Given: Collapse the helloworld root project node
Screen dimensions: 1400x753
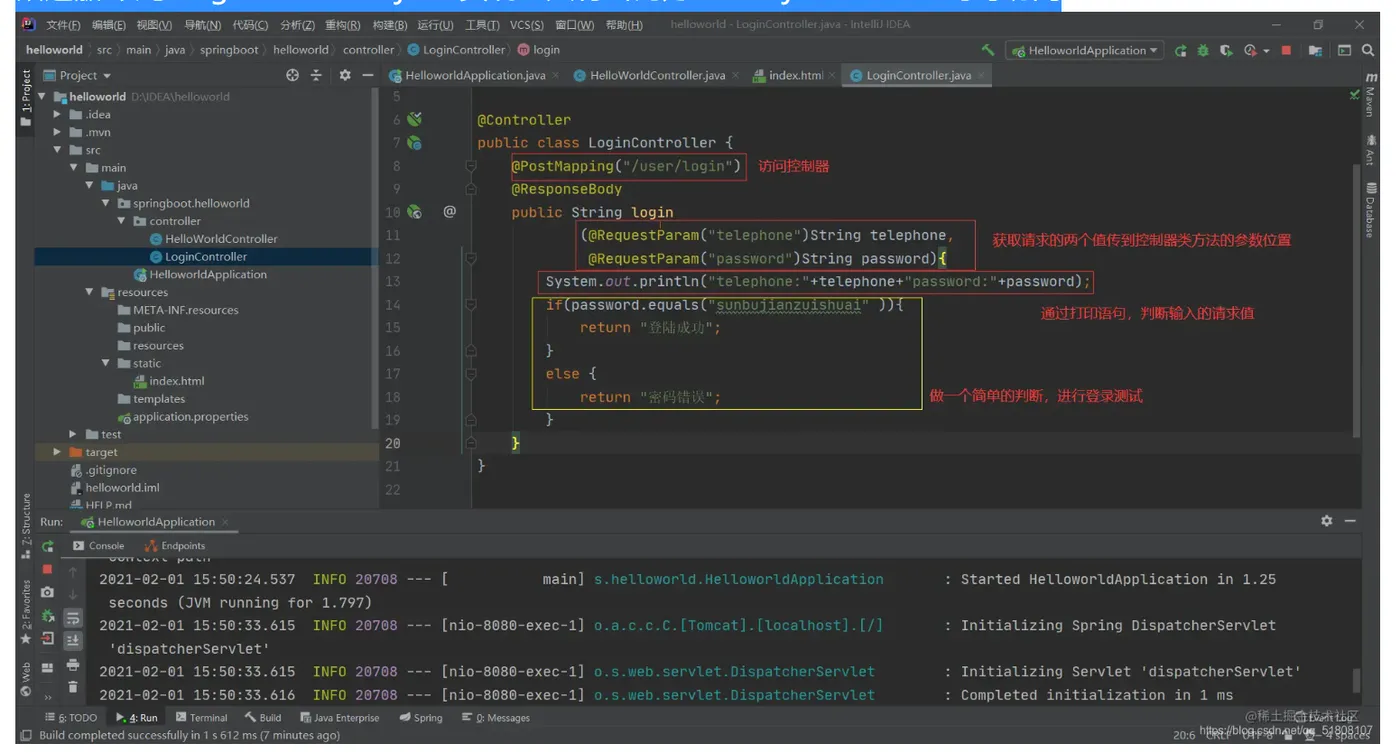Looking at the screenshot, I should [x=42, y=97].
